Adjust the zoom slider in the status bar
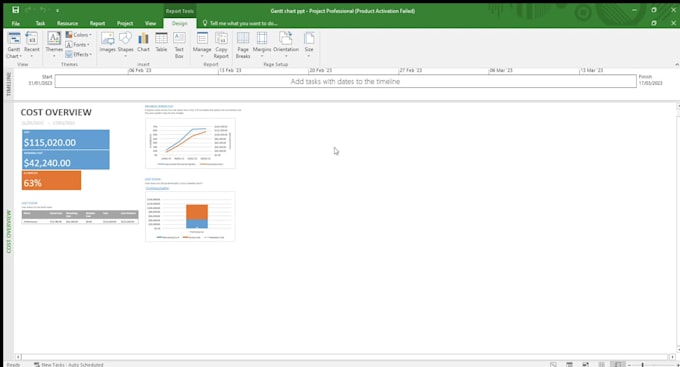 642,365
